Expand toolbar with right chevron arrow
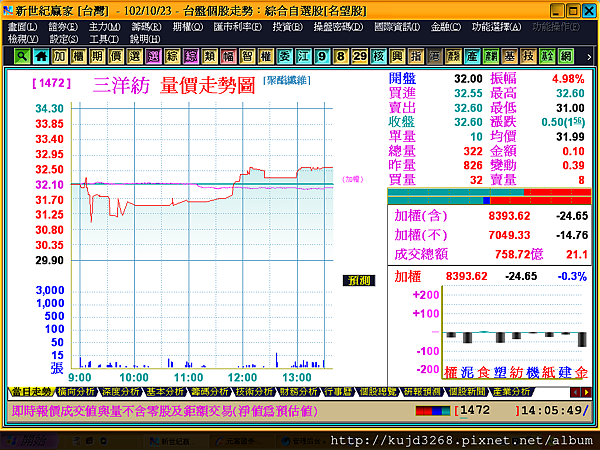600x450 pixels. click(x=589, y=57)
